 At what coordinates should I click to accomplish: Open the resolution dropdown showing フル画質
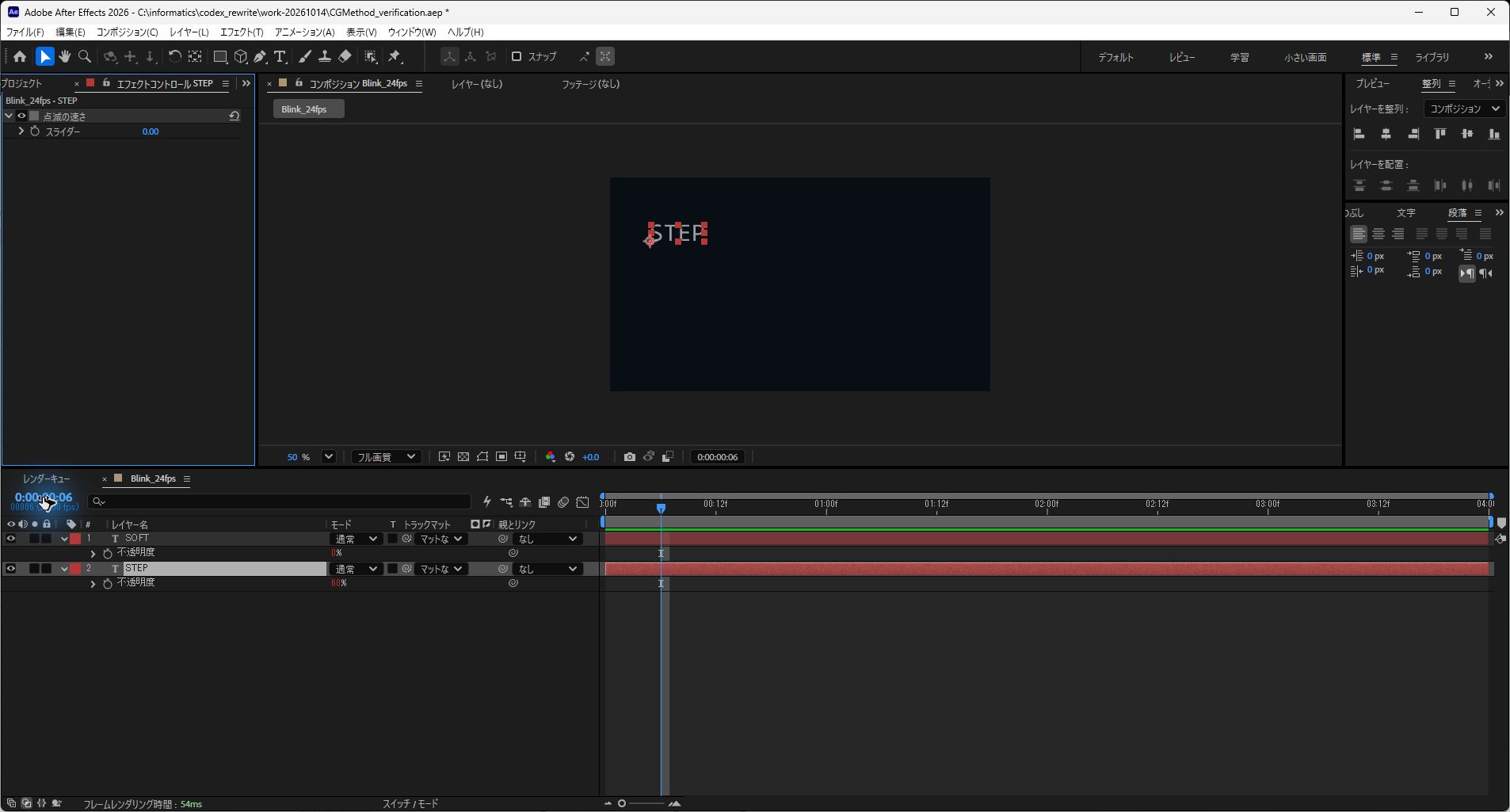point(386,457)
